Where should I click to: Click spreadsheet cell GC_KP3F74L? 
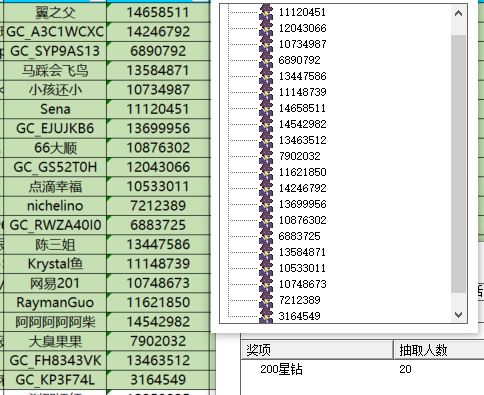[x=55, y=380]
